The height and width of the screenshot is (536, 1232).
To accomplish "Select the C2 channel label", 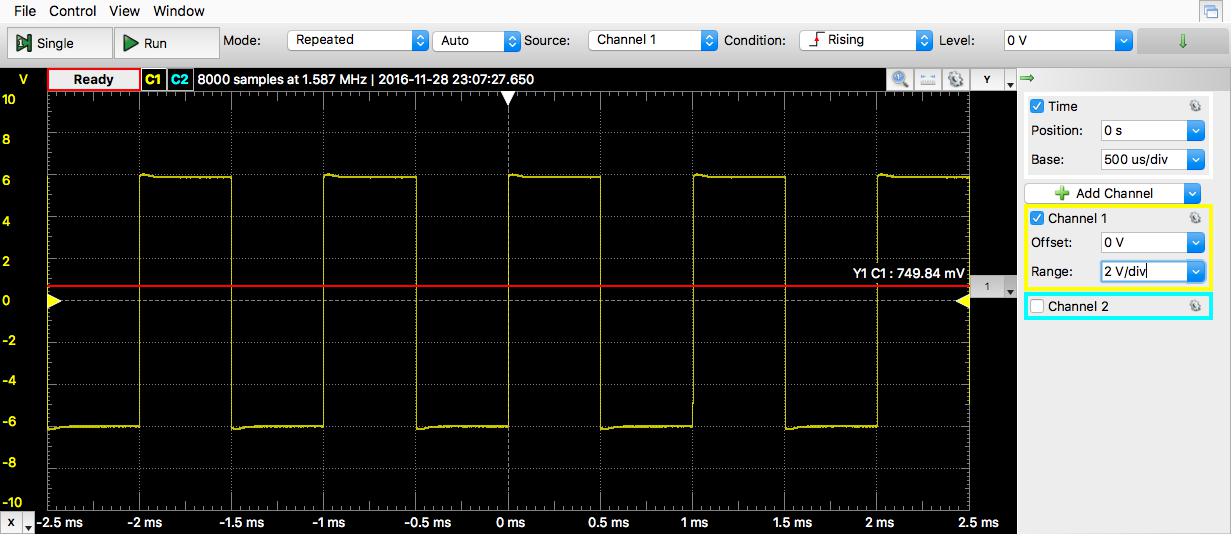I will pos(179,79).
